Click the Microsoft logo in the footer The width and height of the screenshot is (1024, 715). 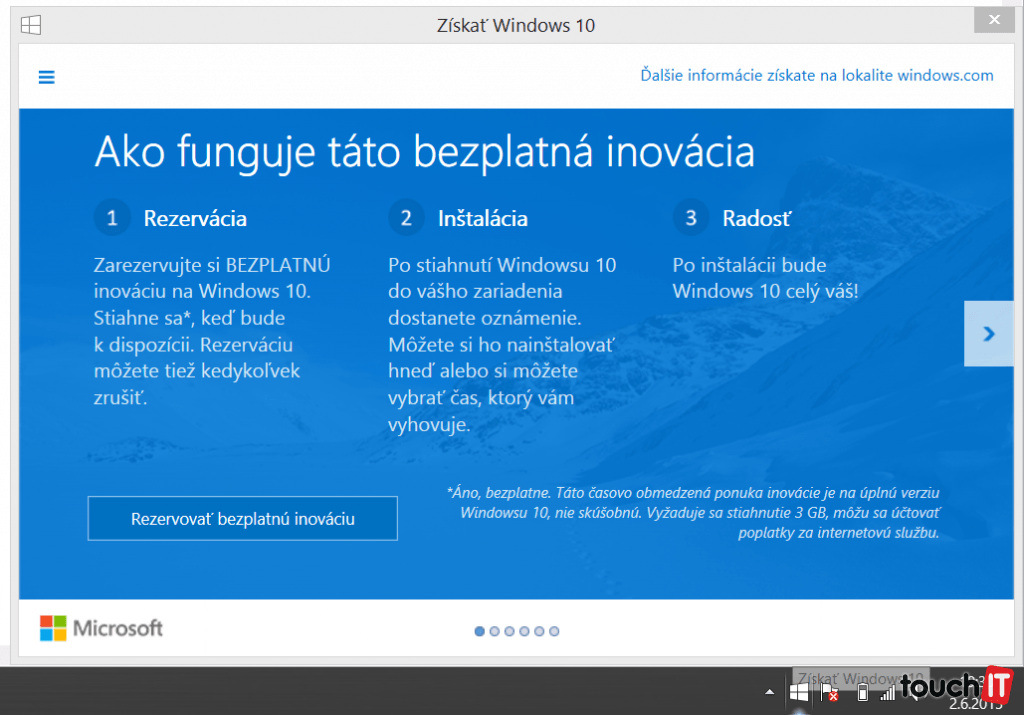click(x=101, y=628)
